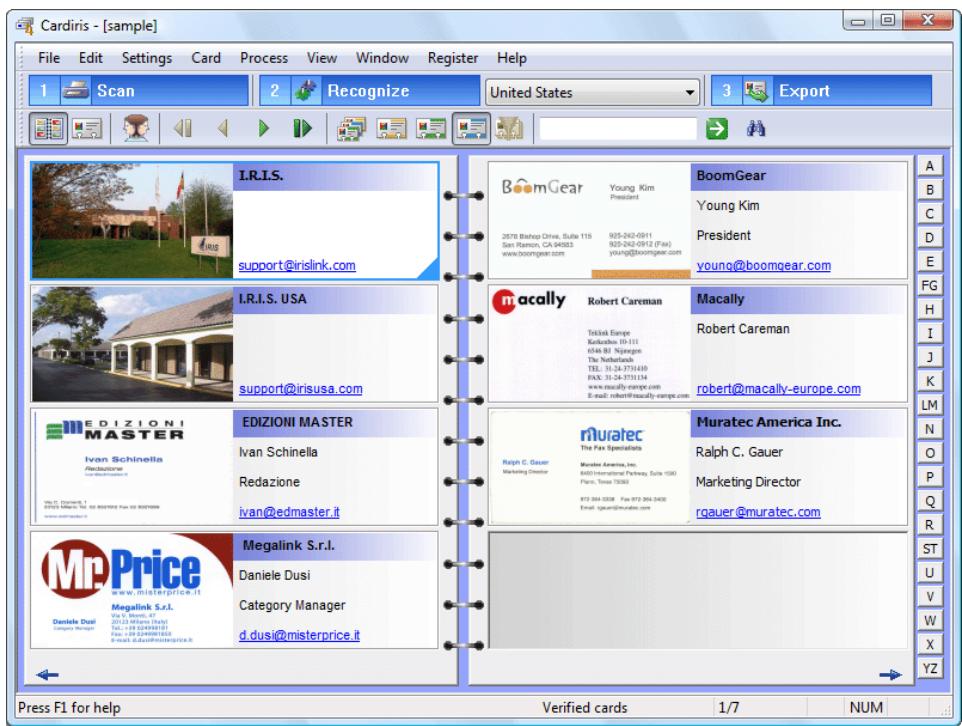This screenshot has height=726, width=962.
Task: Select the Muratec business card image
Action: click(590, 467)
